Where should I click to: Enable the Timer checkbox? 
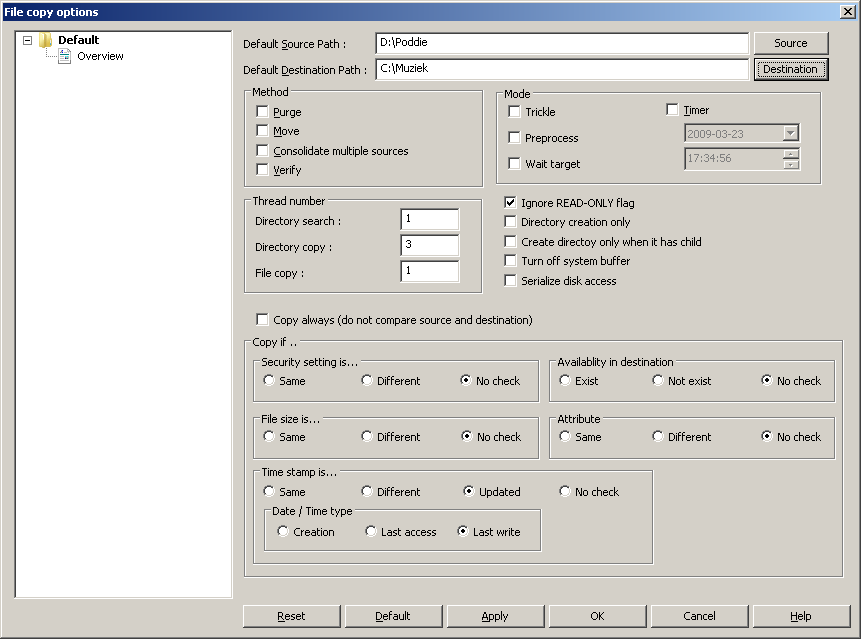click(673, 110)
